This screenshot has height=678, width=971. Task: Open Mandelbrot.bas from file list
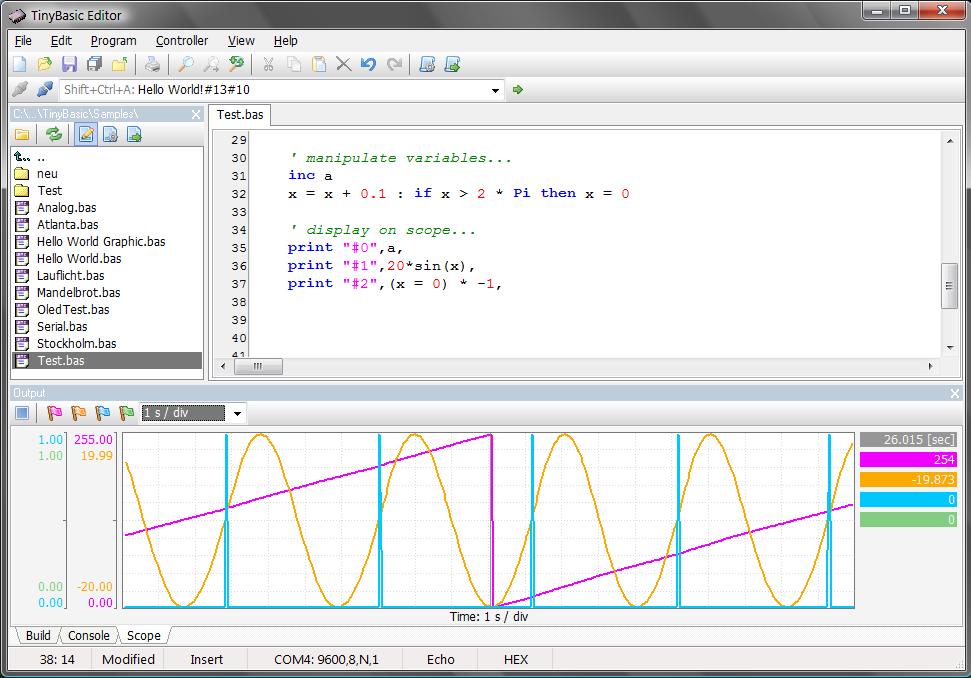(78, 293)
